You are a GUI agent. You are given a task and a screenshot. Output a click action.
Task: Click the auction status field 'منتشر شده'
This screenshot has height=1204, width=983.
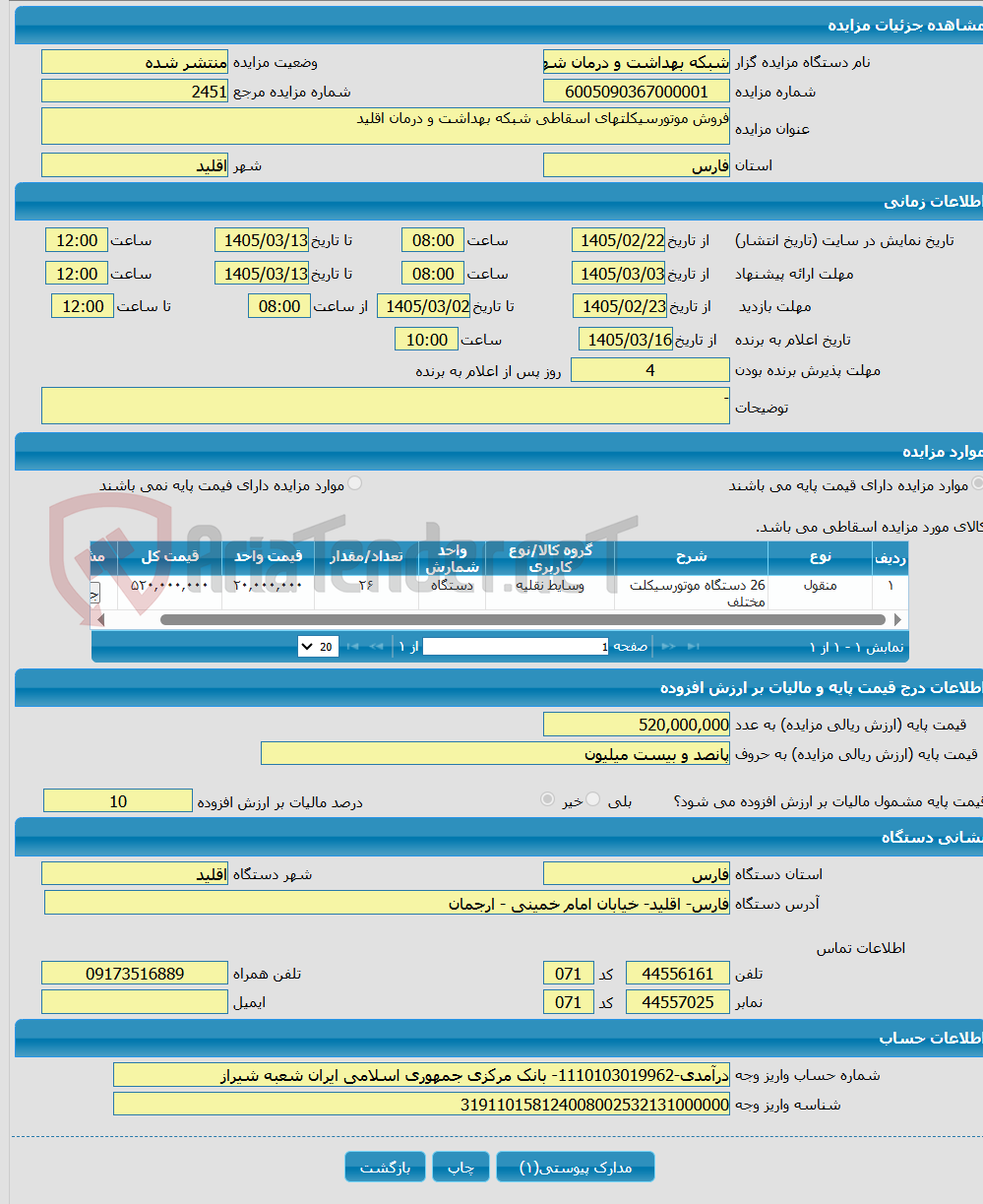pyautogui.click(x=135, y=62)
